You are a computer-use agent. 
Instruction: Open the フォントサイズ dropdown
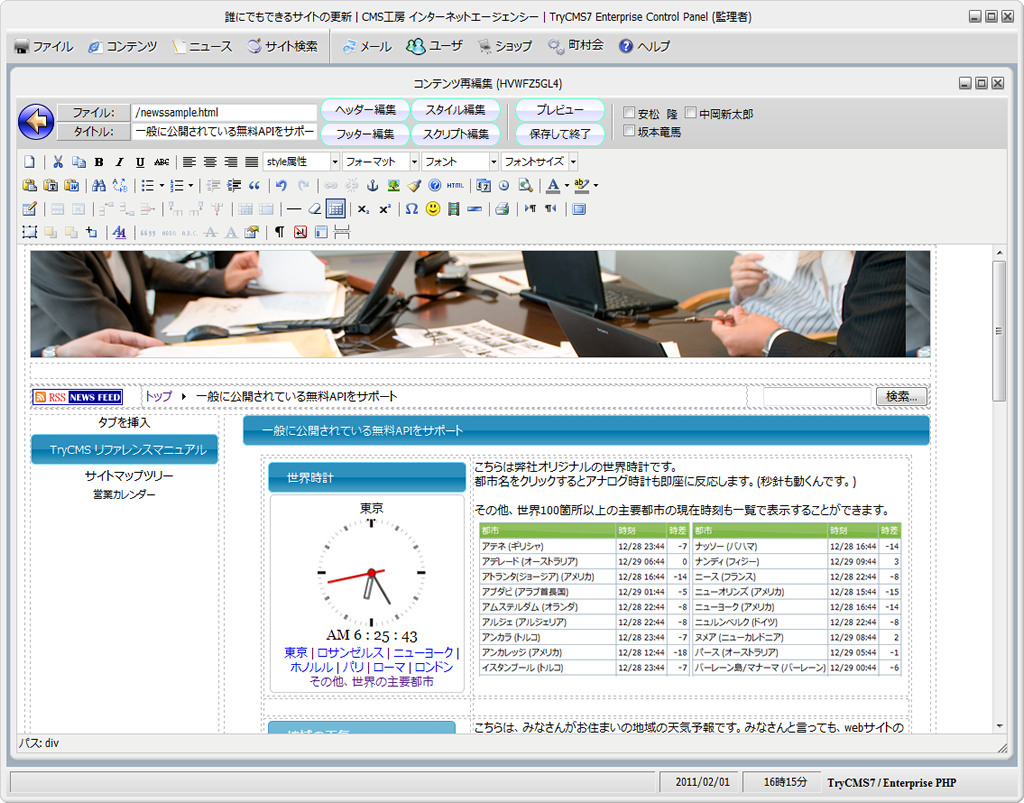tap(539, 162)
